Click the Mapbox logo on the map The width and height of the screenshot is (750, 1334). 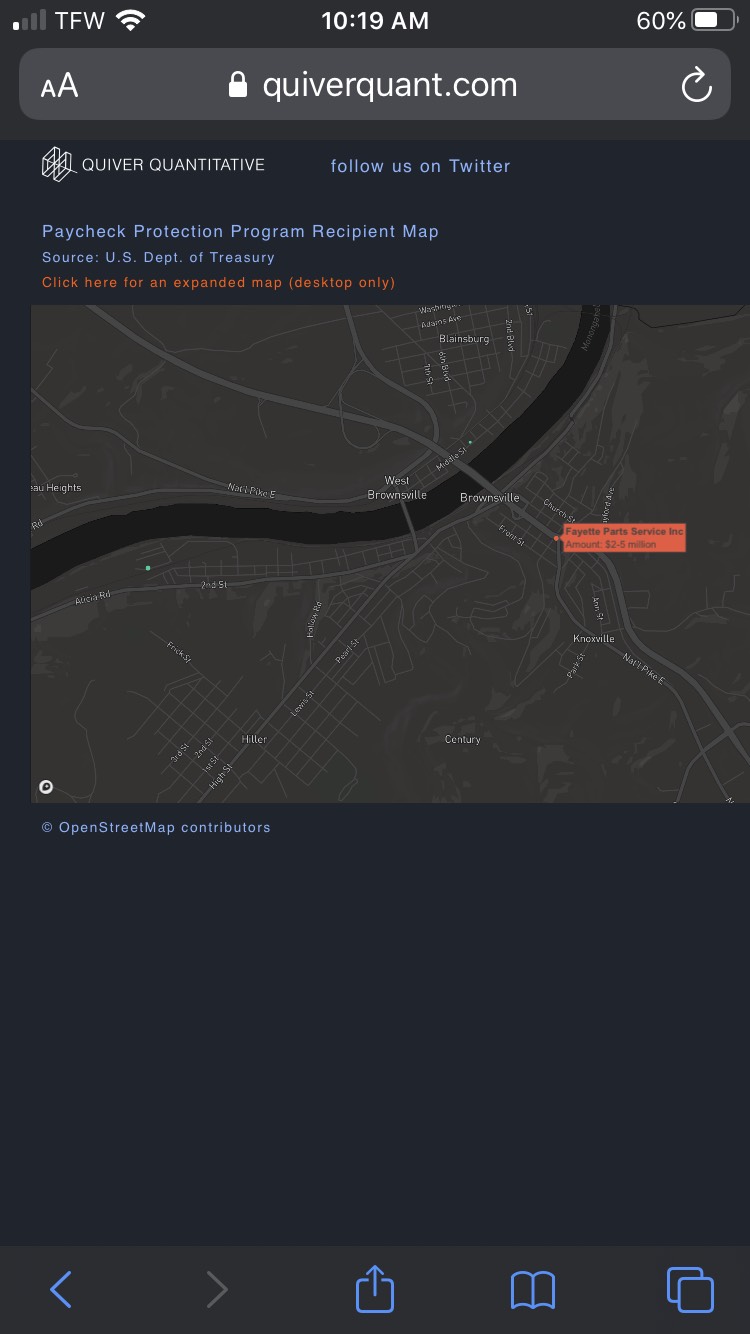pyautogui.click(x=46, y=787)
